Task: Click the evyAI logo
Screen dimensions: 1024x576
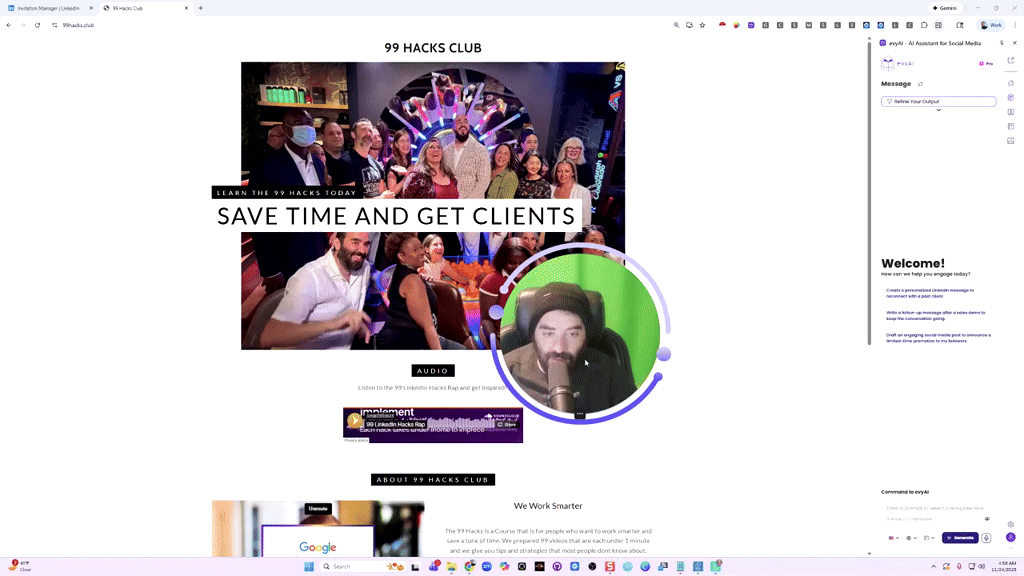Action: click(897, 63)
